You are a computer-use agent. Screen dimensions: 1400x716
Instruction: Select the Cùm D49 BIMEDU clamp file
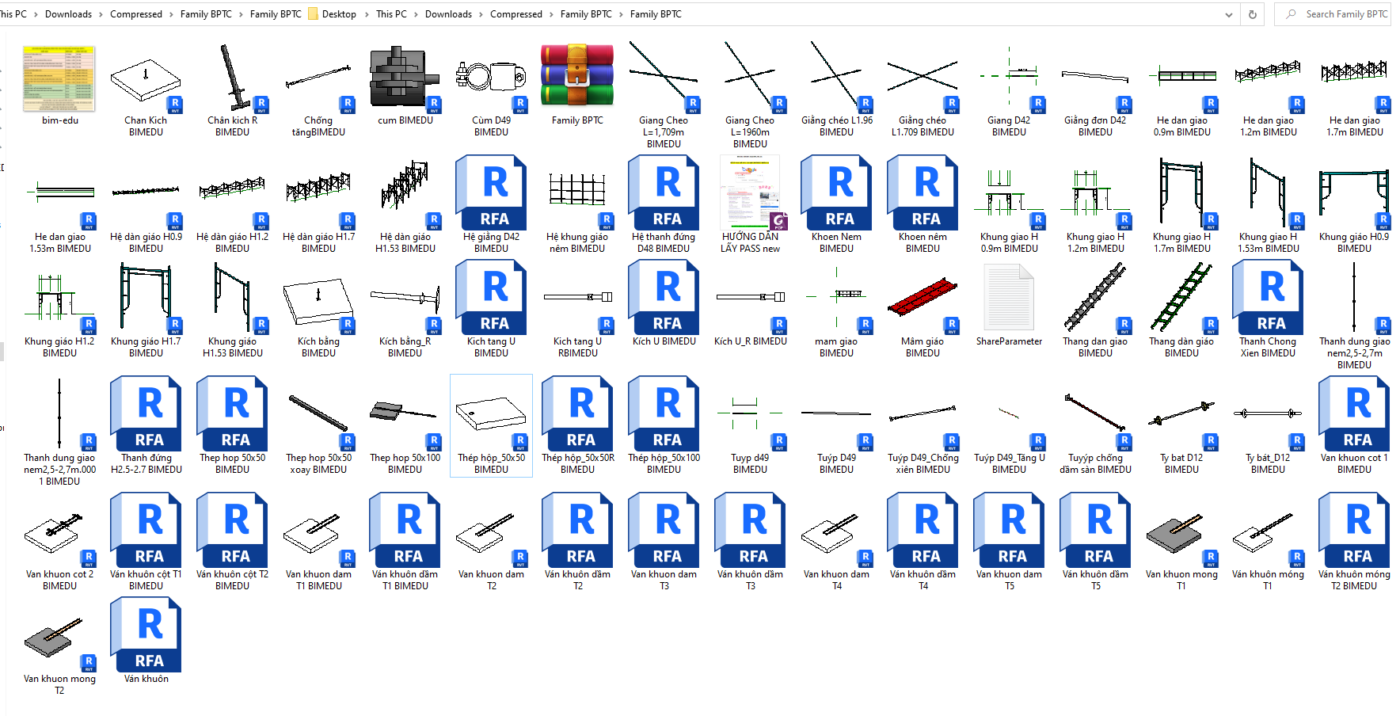click(490, 78)
